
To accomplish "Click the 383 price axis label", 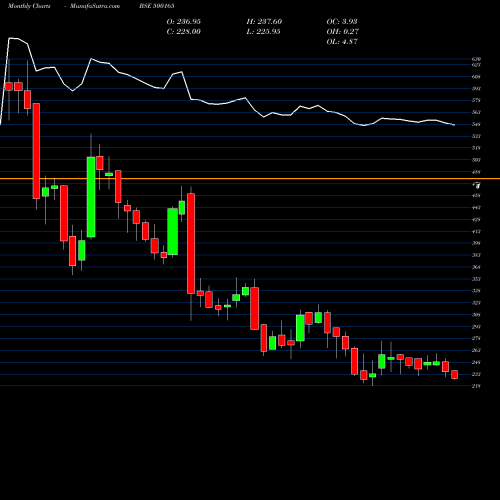I will 476,255.
